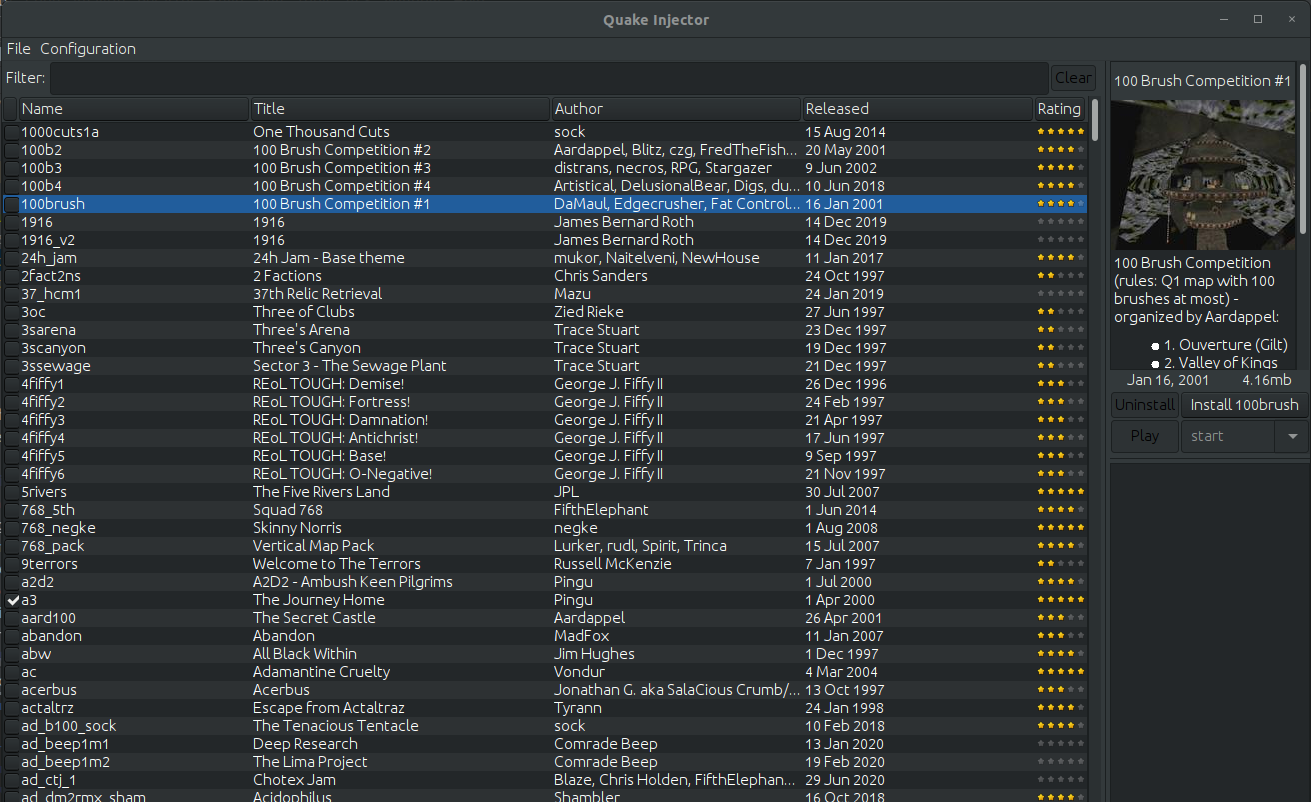Screen dimensions: 1311x802
Task: Sort maps by the Rating column
Action: pyautogui.click(x=1059, y=108)
